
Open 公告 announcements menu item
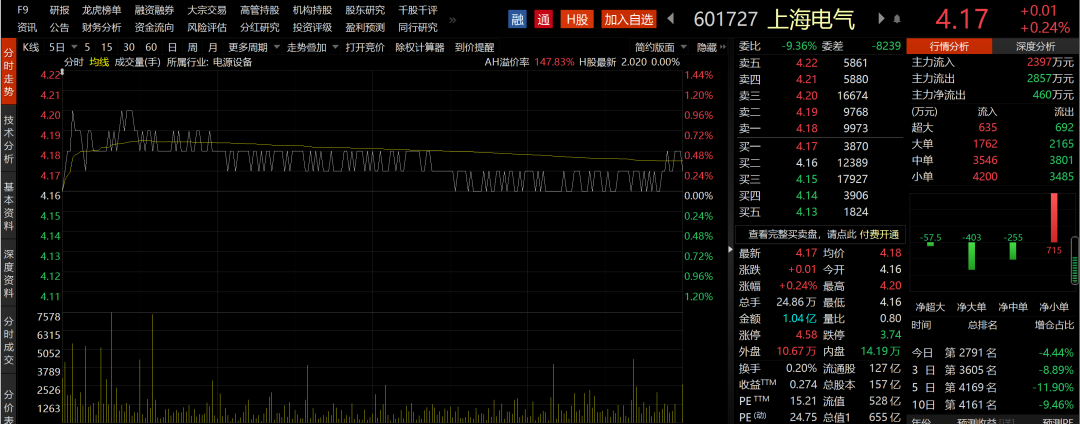[x=59, y=28]
